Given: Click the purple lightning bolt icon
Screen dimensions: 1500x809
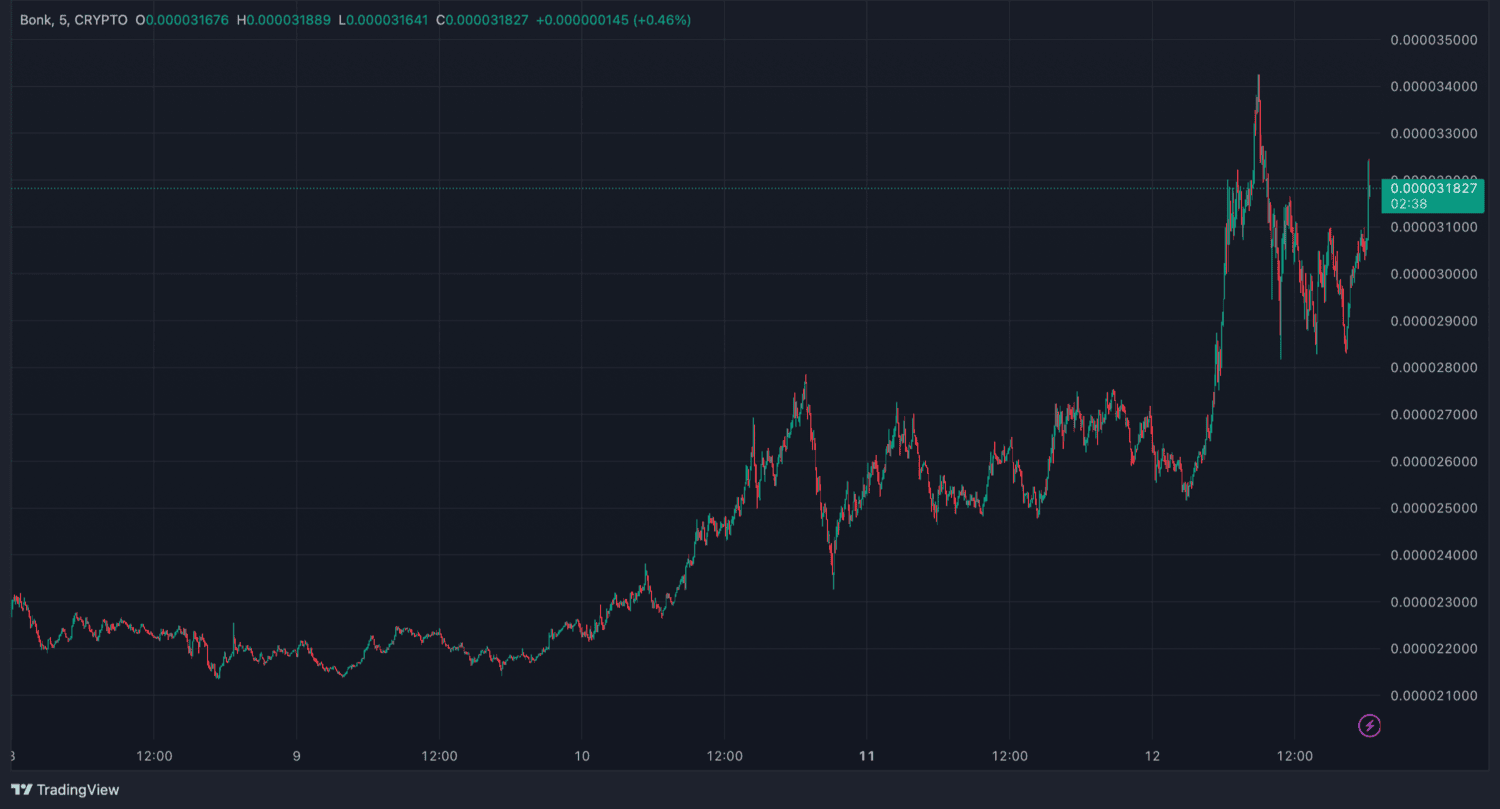Looking at the screenshot, I should tap(1369, 726).
